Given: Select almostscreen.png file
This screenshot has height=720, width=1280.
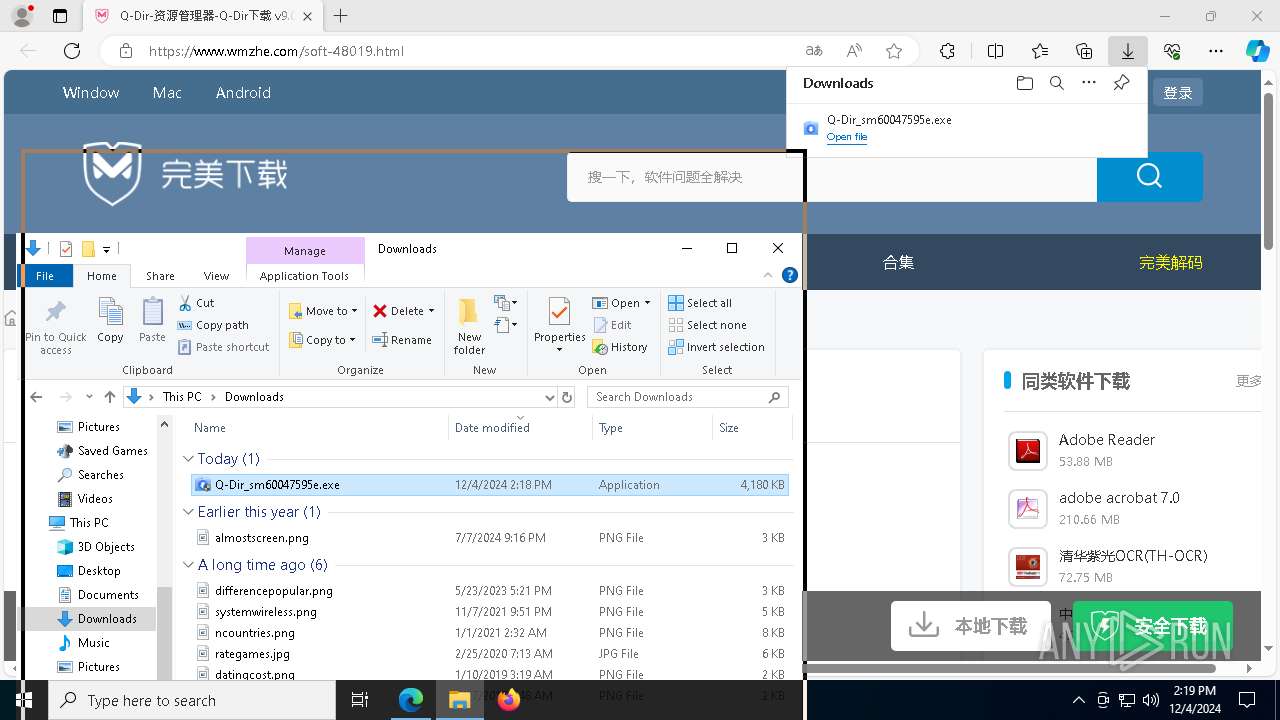Looking at the screenshot, I should click(262, 537).
